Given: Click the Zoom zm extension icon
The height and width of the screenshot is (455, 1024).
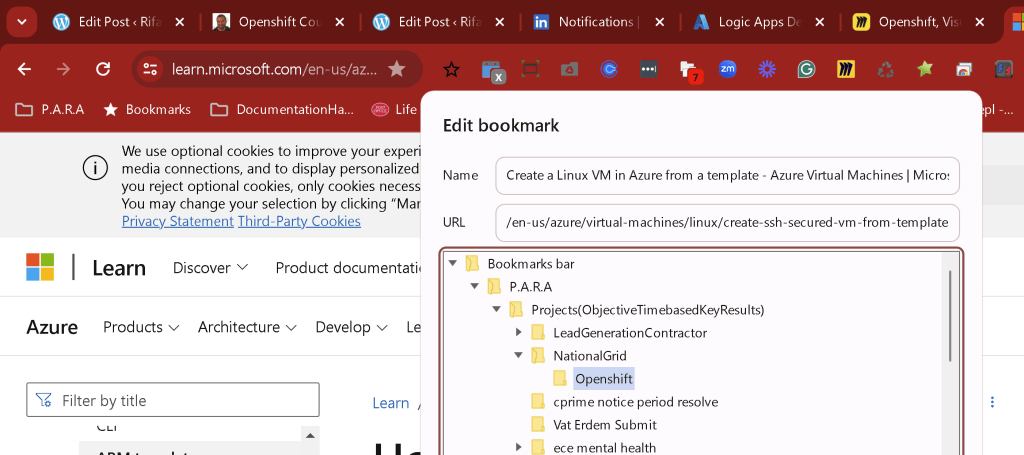Looking at the screenshot, I should click(x=728, y=69).
